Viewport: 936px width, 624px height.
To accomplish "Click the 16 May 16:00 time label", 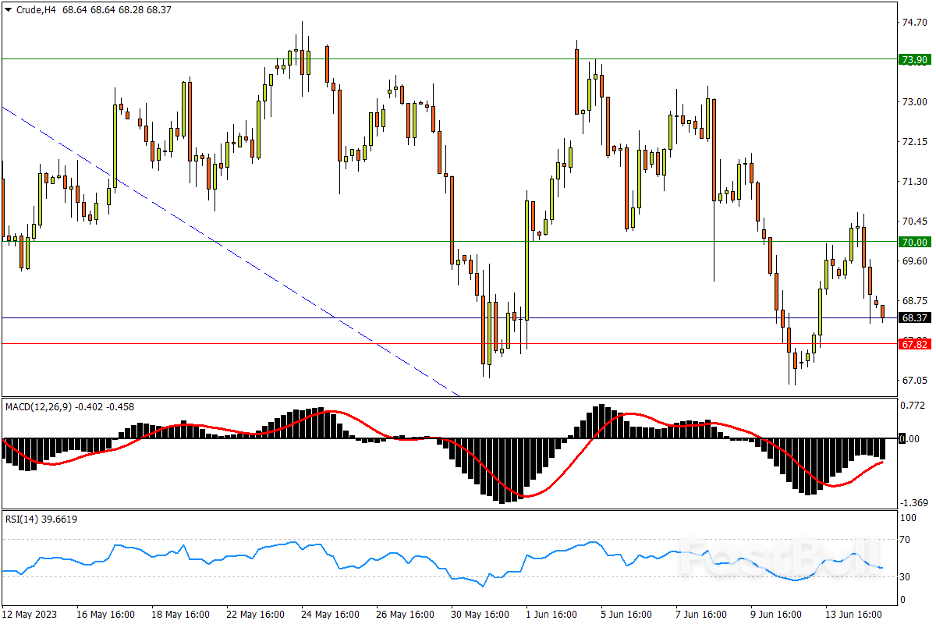I will pyautogui.click(x=106, y=614).
